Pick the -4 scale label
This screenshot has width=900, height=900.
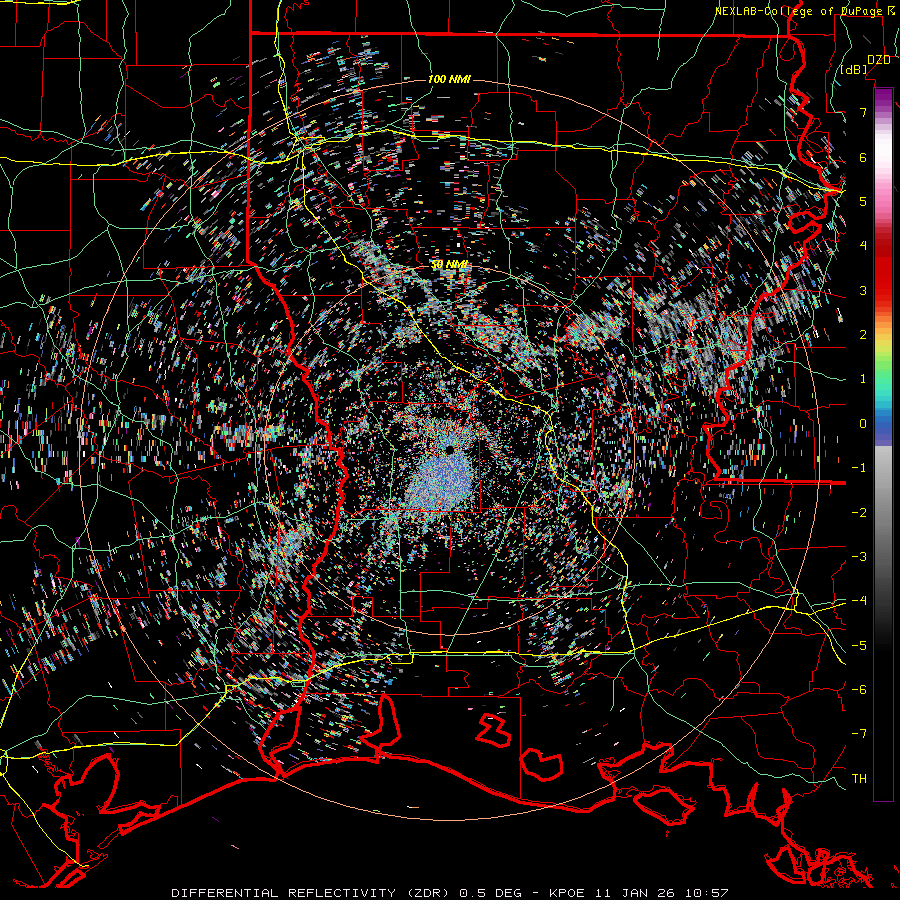859,600
